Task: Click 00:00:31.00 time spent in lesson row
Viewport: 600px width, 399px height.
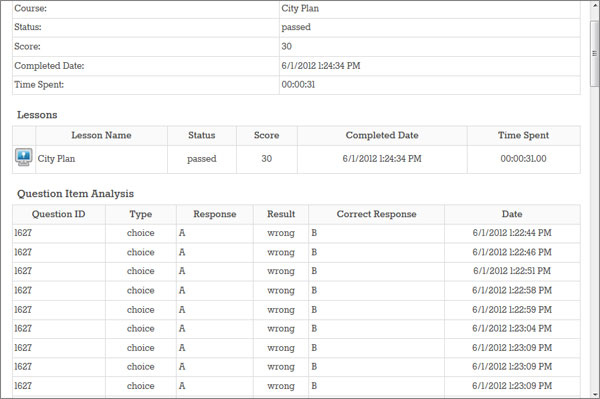Action: click(523, 159)
